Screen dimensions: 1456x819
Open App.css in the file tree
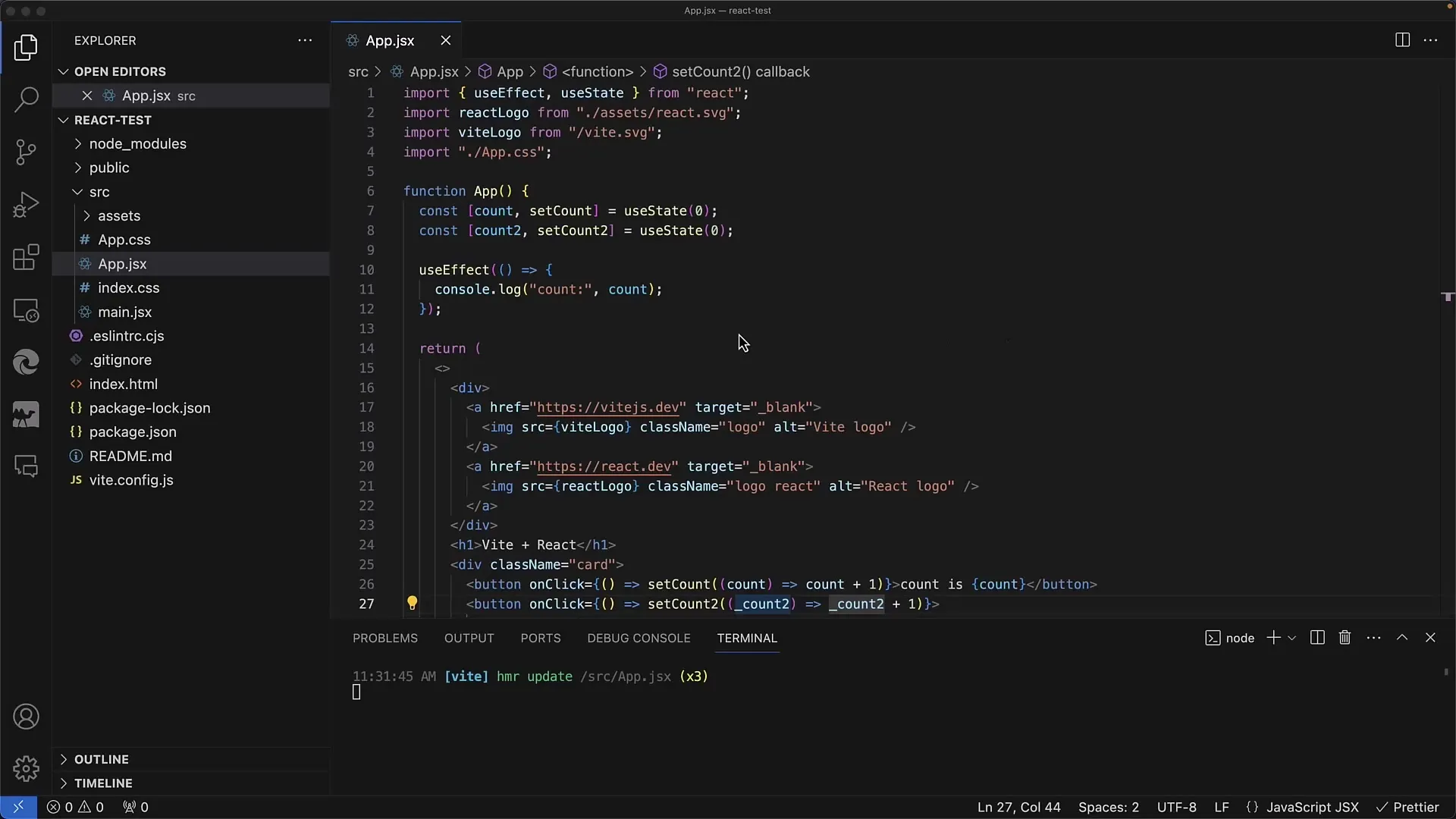coord(191,240)
